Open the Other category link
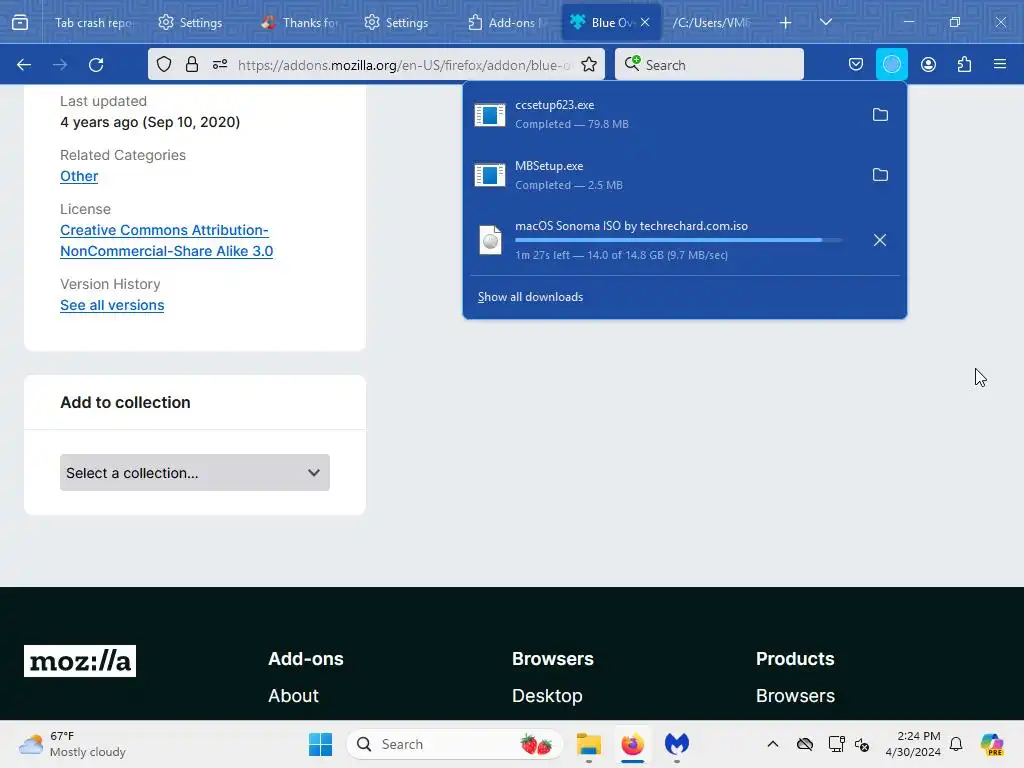Screen dimensions: 1024x768 (79, 176)
